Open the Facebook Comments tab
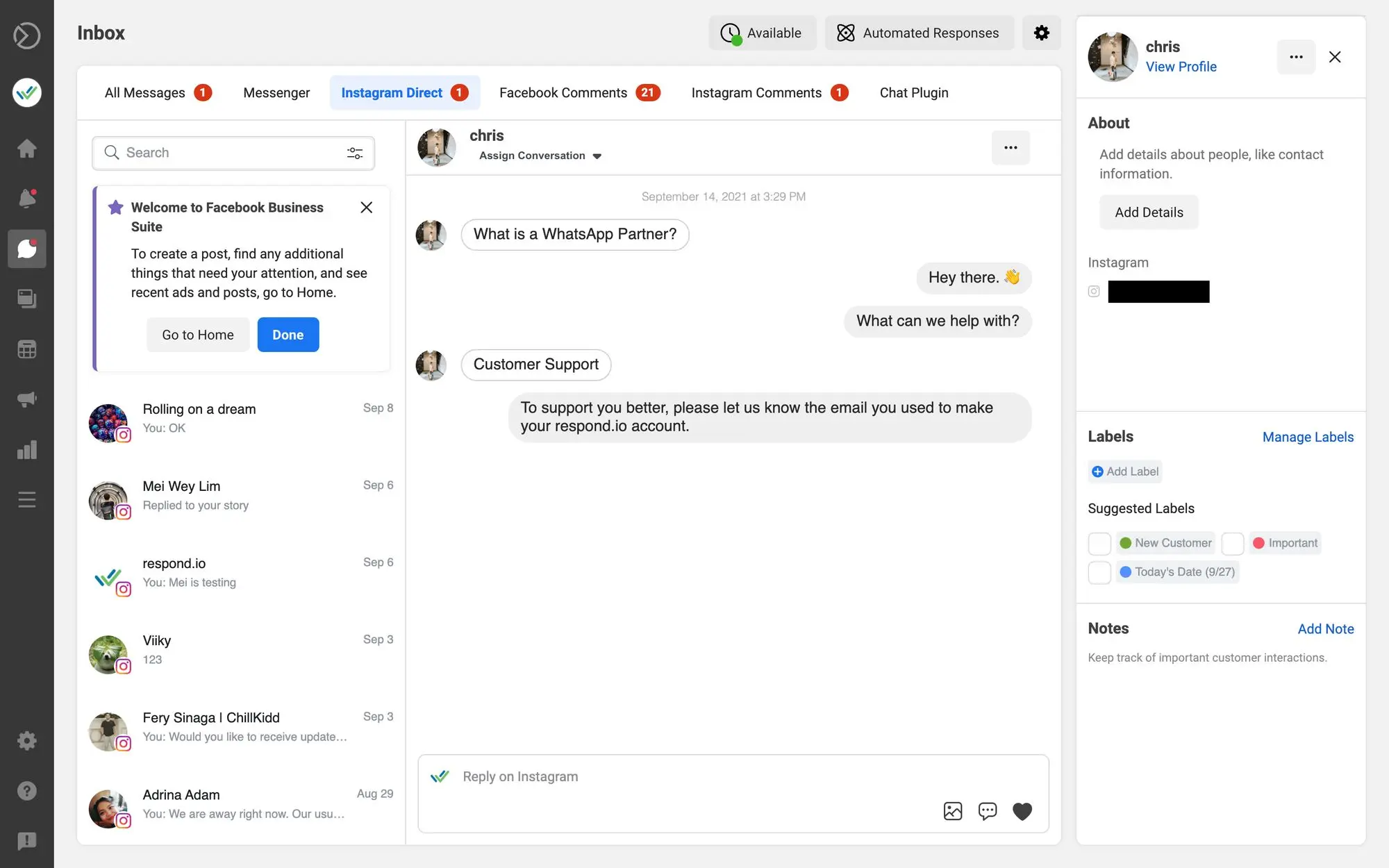1389x868 pixels. [x=579, y=92]
